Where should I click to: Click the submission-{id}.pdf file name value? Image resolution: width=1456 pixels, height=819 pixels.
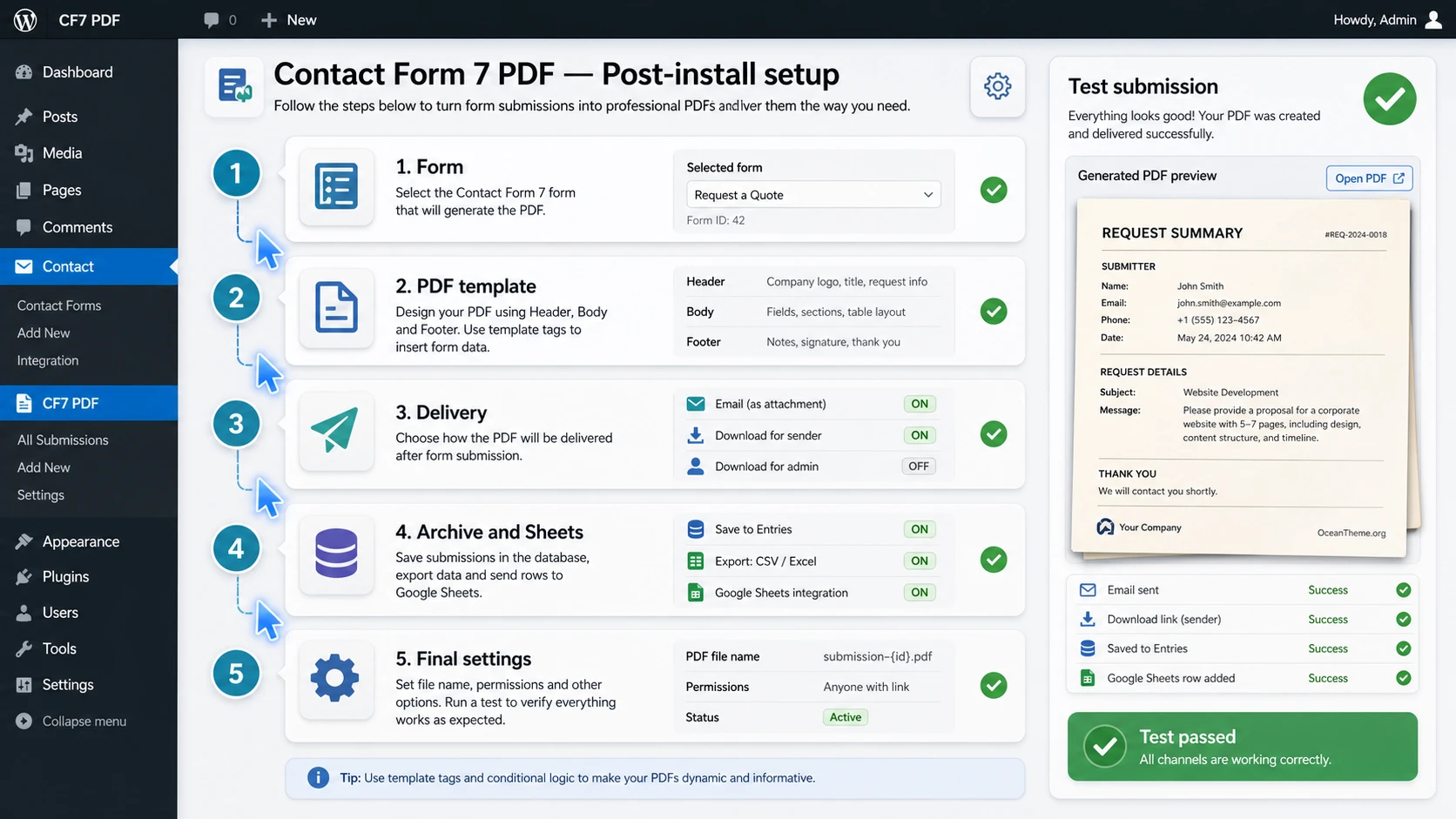click(x=878, y=656)
